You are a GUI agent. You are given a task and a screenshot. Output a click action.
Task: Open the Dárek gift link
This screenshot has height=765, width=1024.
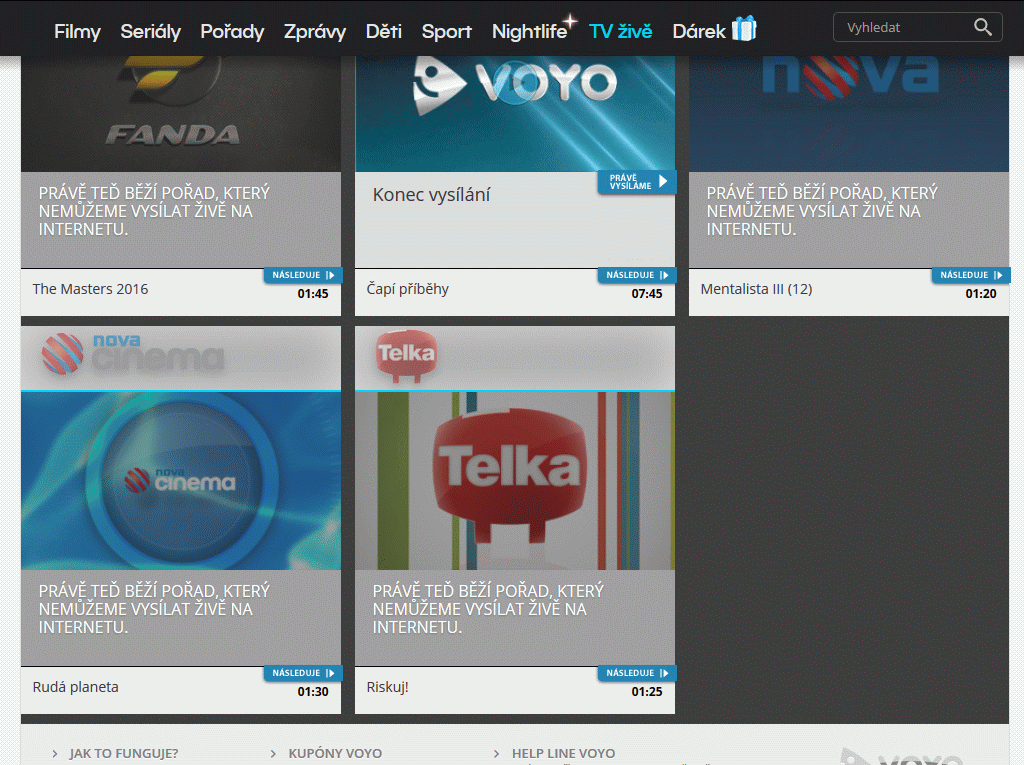pos(699,31)
